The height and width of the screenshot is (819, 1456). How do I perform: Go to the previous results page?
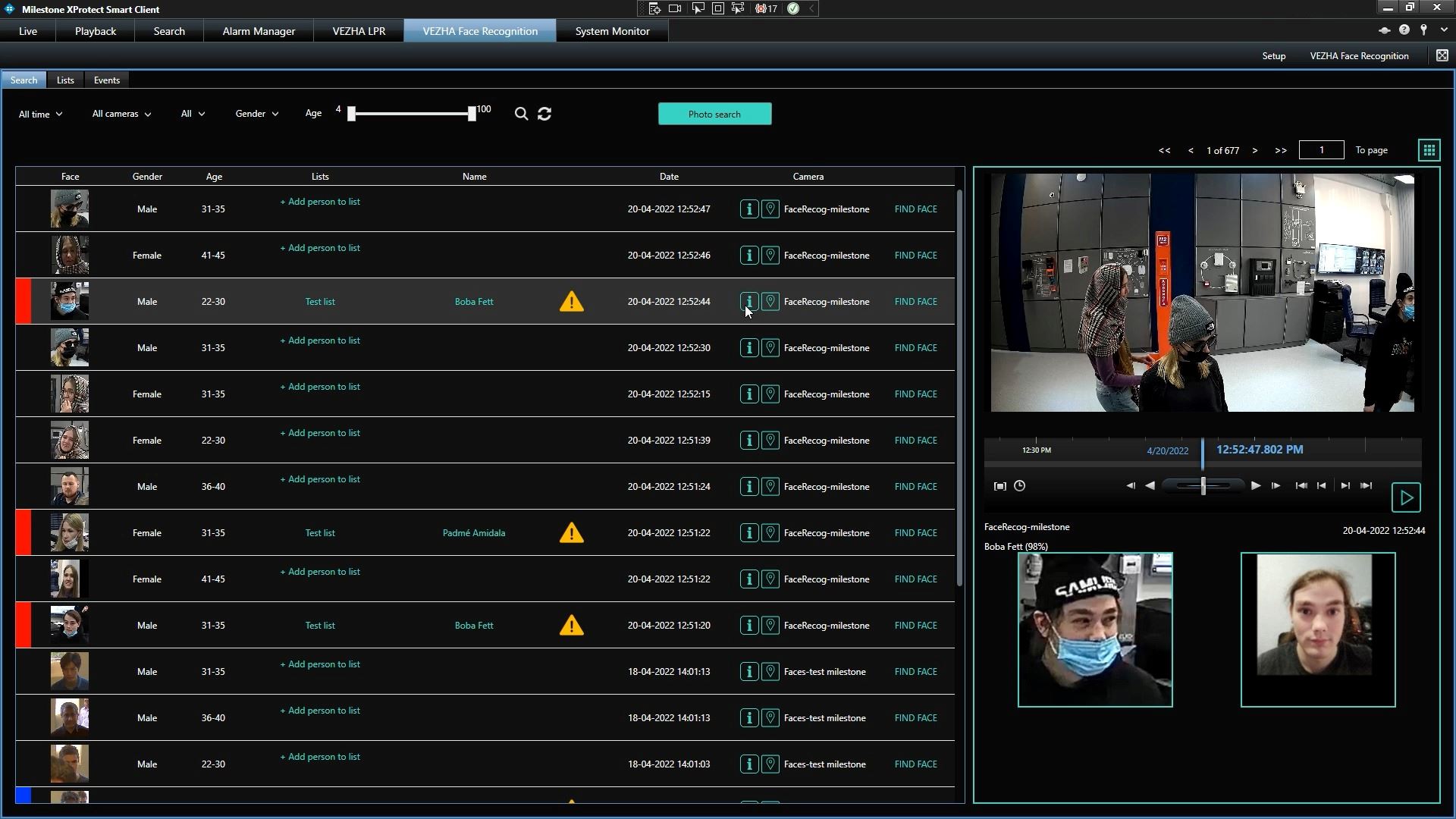point(1191,151)
